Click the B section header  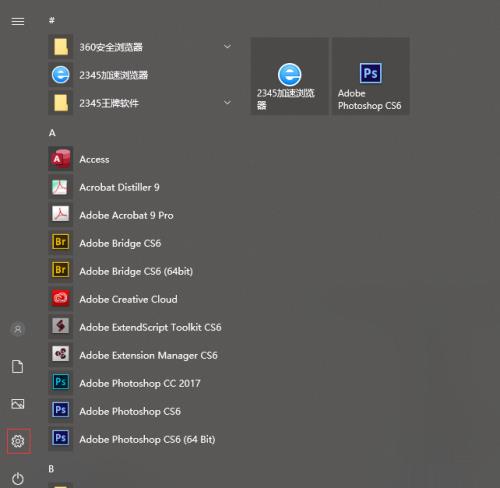tap(51, 469)
